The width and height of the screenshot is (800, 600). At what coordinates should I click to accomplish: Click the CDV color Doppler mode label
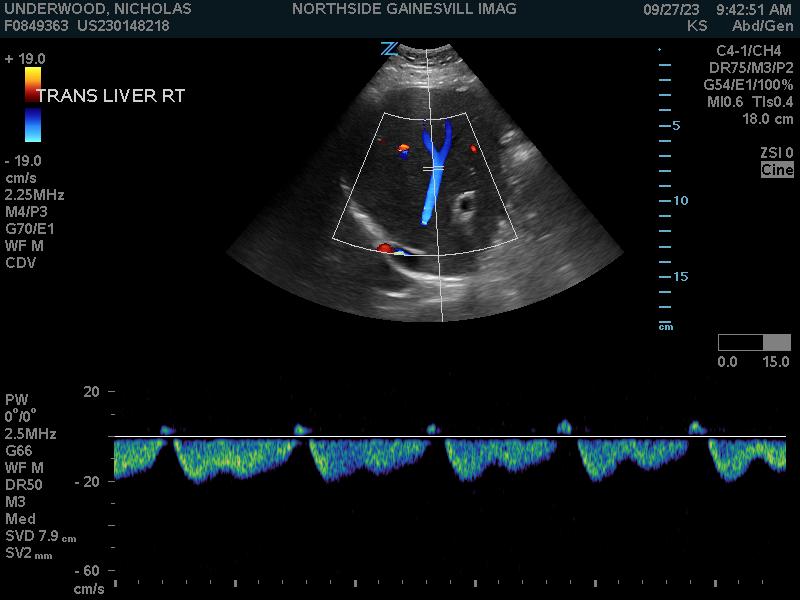tap(20, 263)
